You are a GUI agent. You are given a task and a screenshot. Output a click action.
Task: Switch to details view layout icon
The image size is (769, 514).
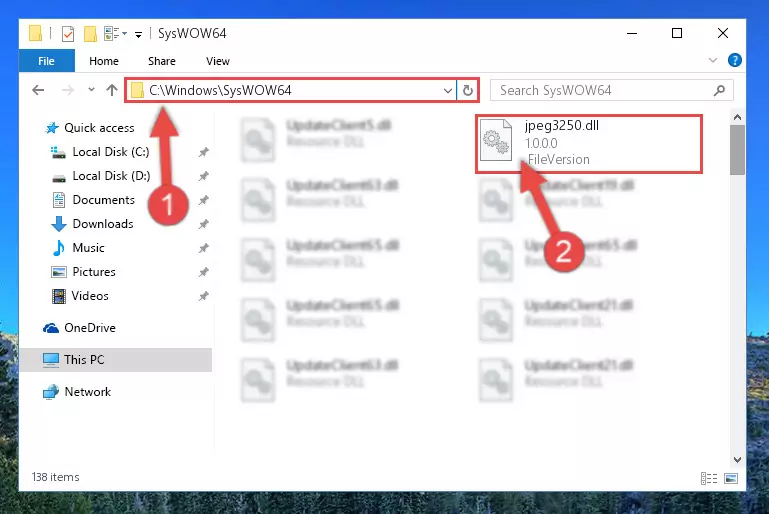(709, 478)
